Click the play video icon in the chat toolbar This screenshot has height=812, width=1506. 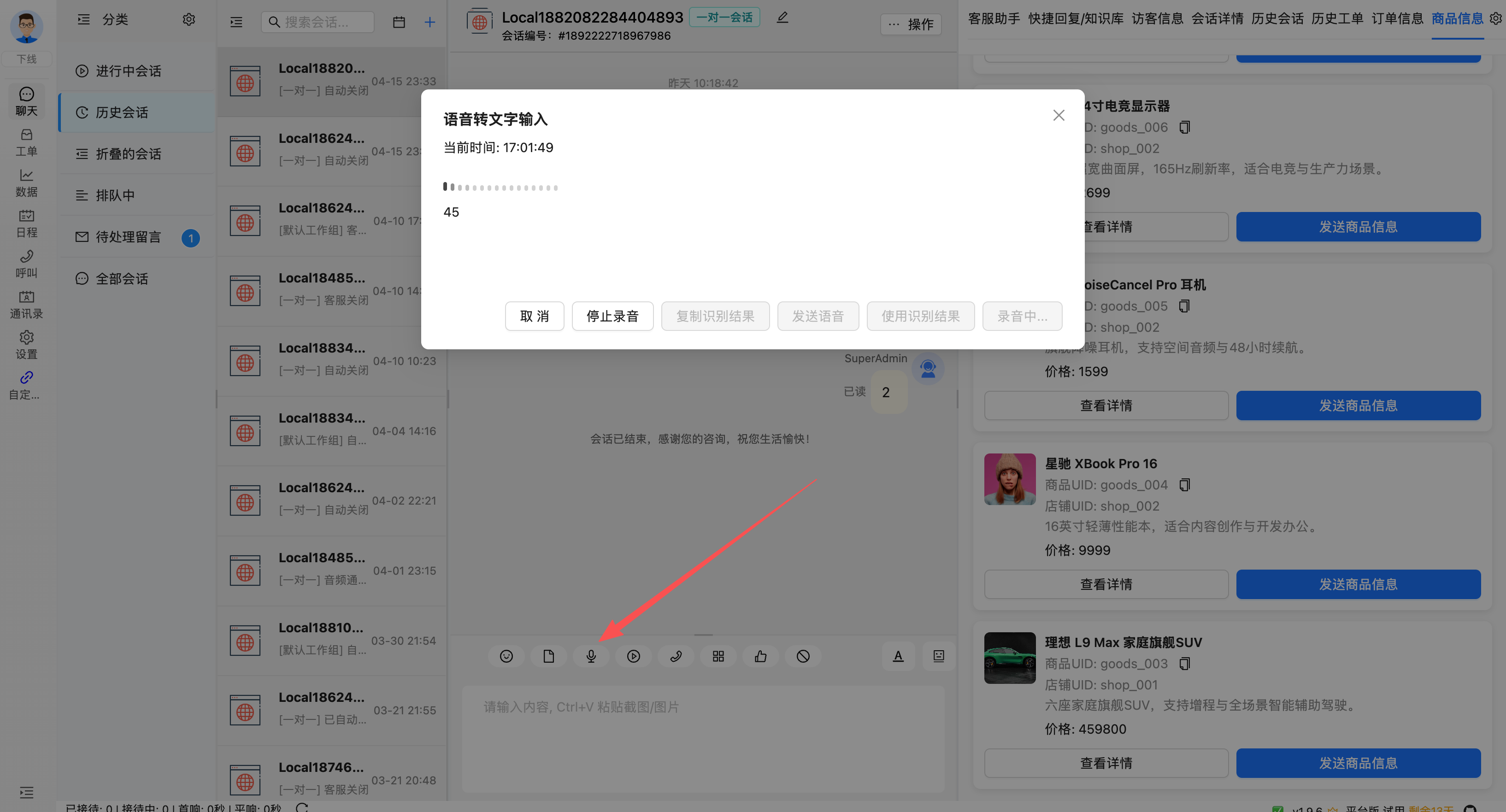[x=633, y=656]
